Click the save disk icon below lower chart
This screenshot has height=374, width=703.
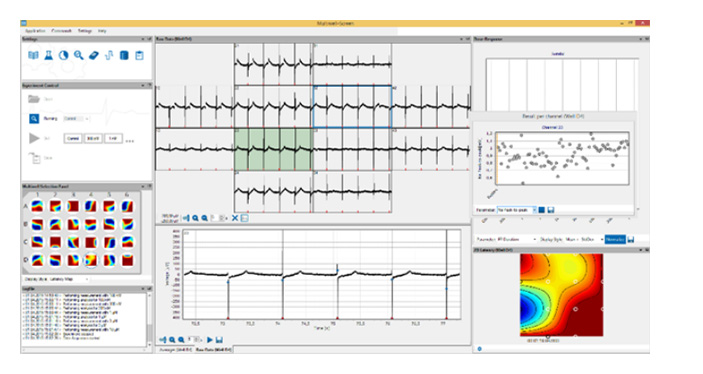pos(219,340)
